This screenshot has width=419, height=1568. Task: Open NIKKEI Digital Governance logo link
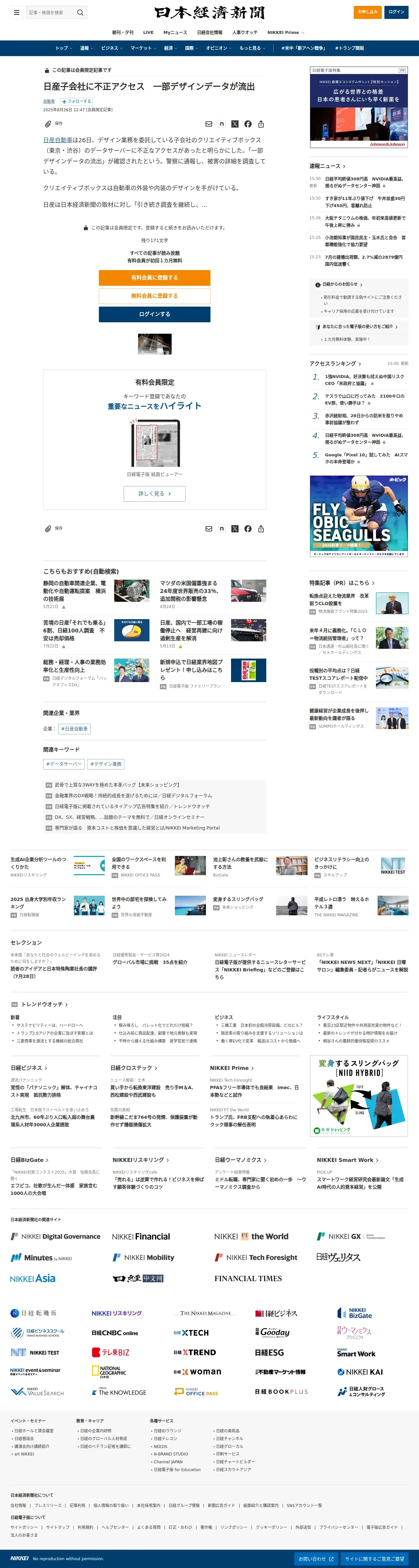point(55,1236)
